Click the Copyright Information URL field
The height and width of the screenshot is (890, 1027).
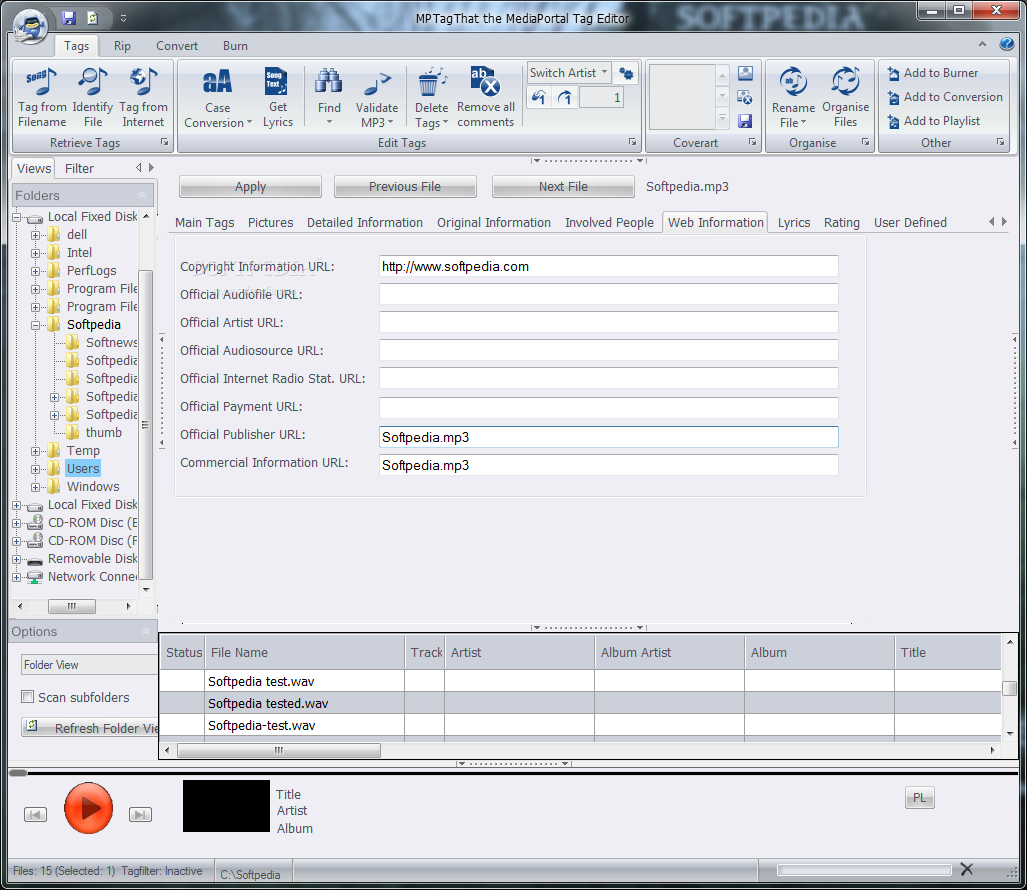point(608,267)
